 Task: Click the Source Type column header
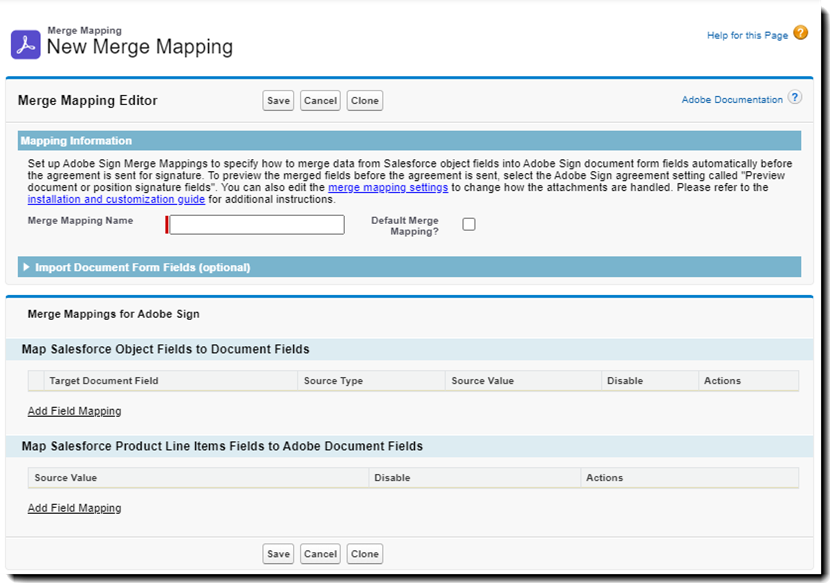tap(333, 381)
